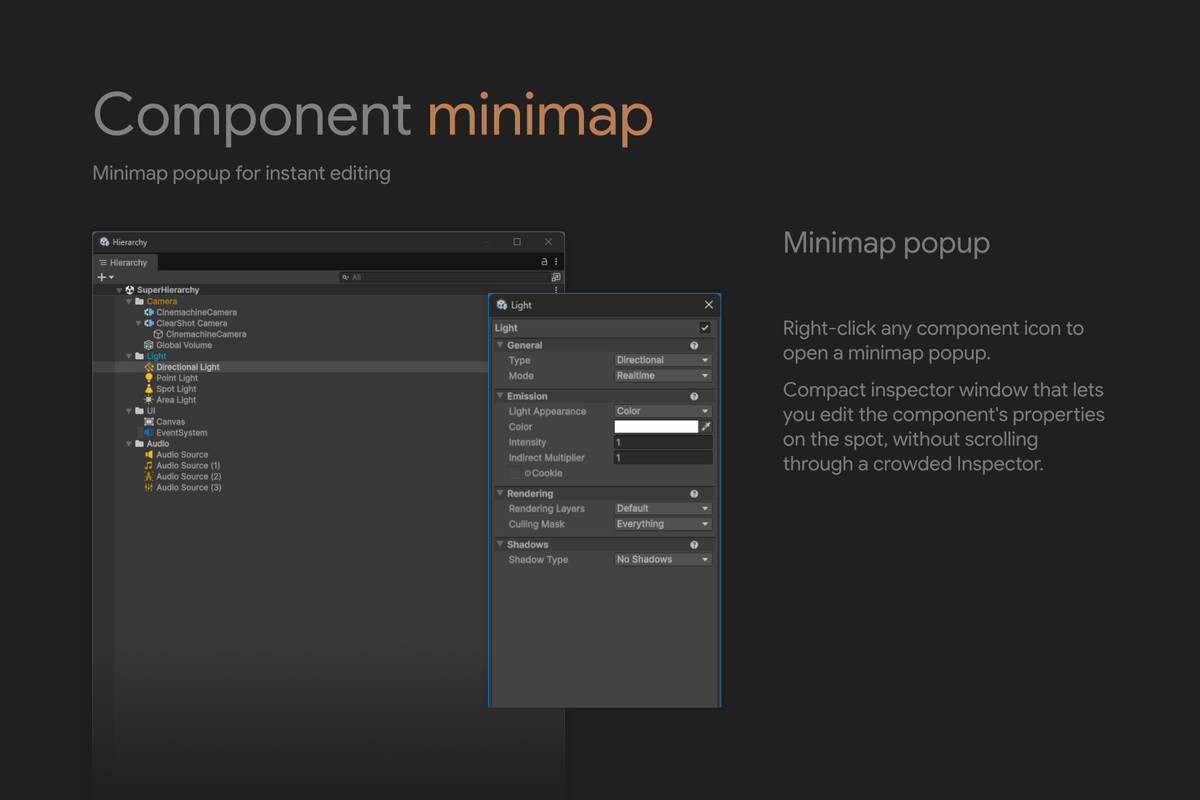
Task: Click the Directional Light component icon
Action: (149, 367)
